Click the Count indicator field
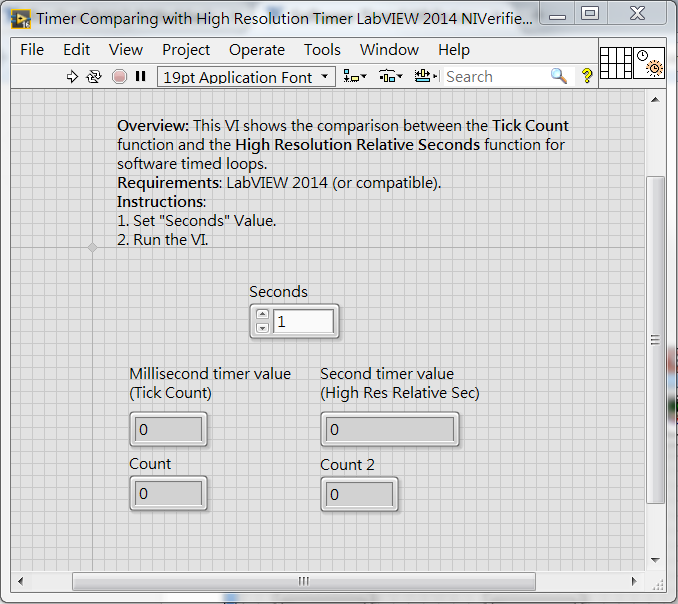The image size is (678, 604). tap(169, 493)
